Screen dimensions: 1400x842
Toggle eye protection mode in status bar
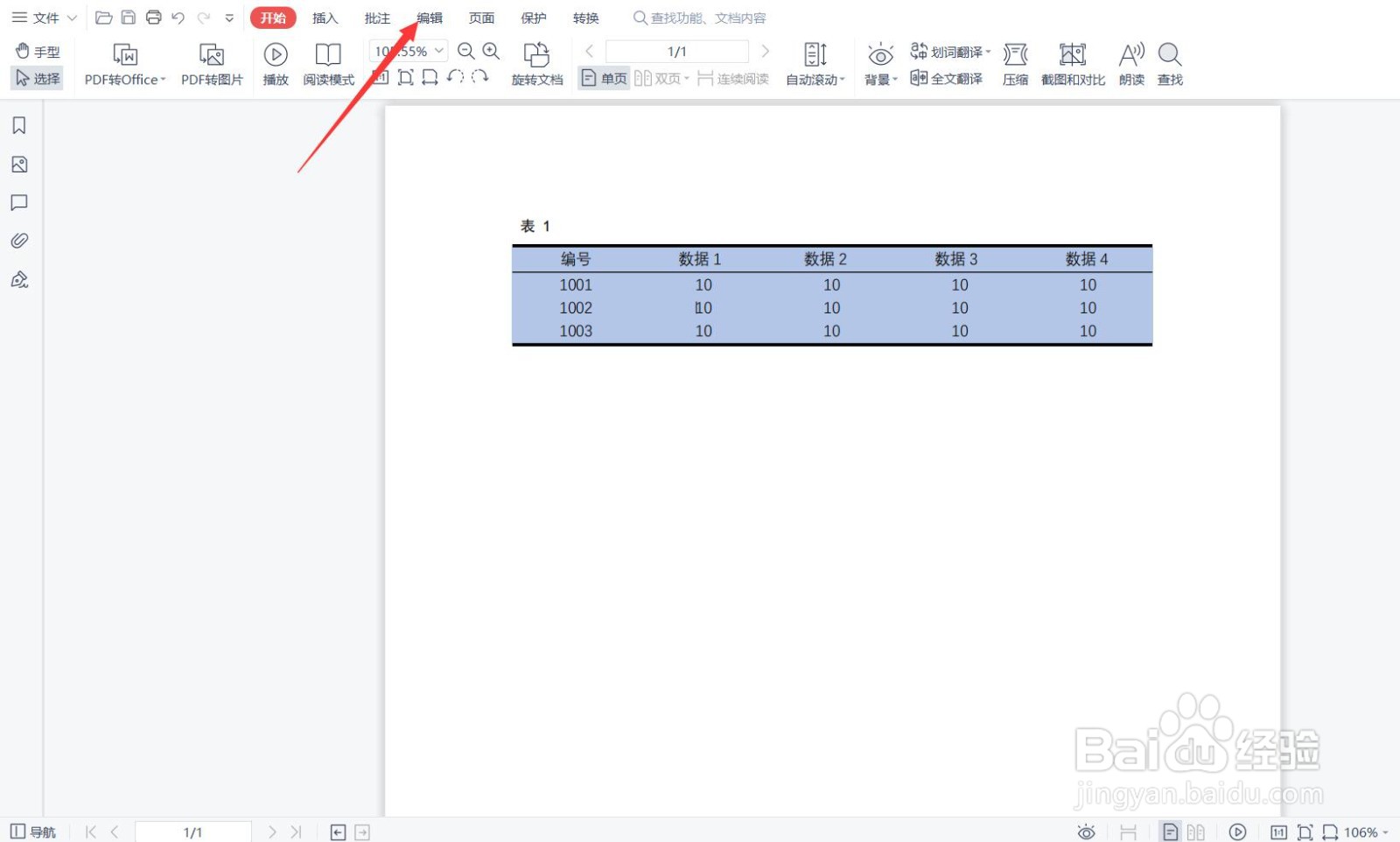[1086, 831]
